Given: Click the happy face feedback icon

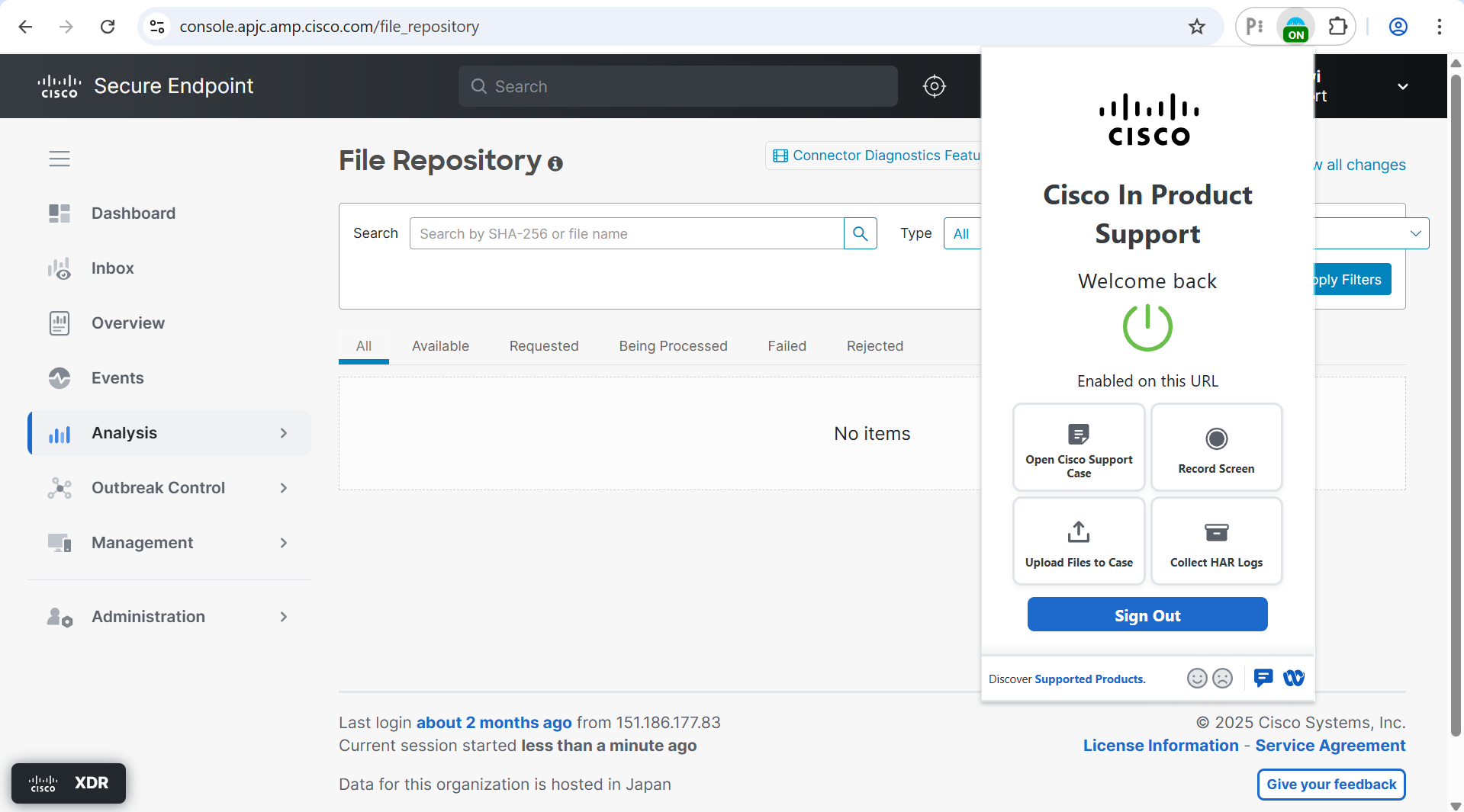Looking at the screenshot, I should point(1197,679).
